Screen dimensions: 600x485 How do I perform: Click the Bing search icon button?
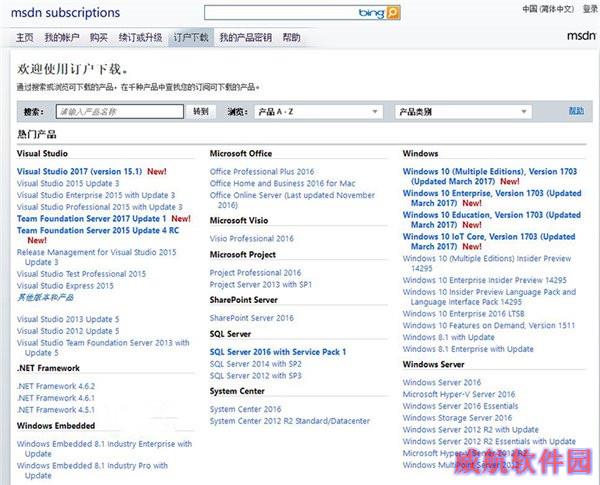pyautogui.click(x=393, y=13)
